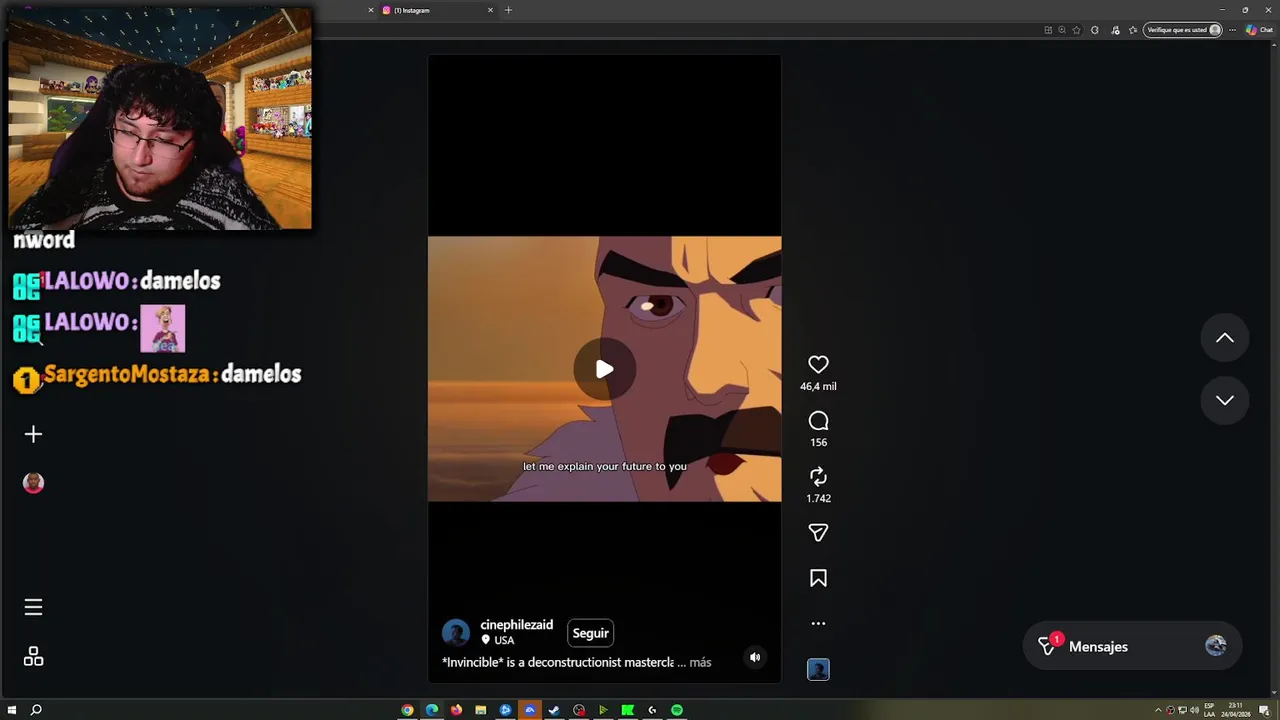The width and height of the screenshot is (1280, 720).
Task: Close the tab left of the Instagram tab
Action: coord(370,10)
